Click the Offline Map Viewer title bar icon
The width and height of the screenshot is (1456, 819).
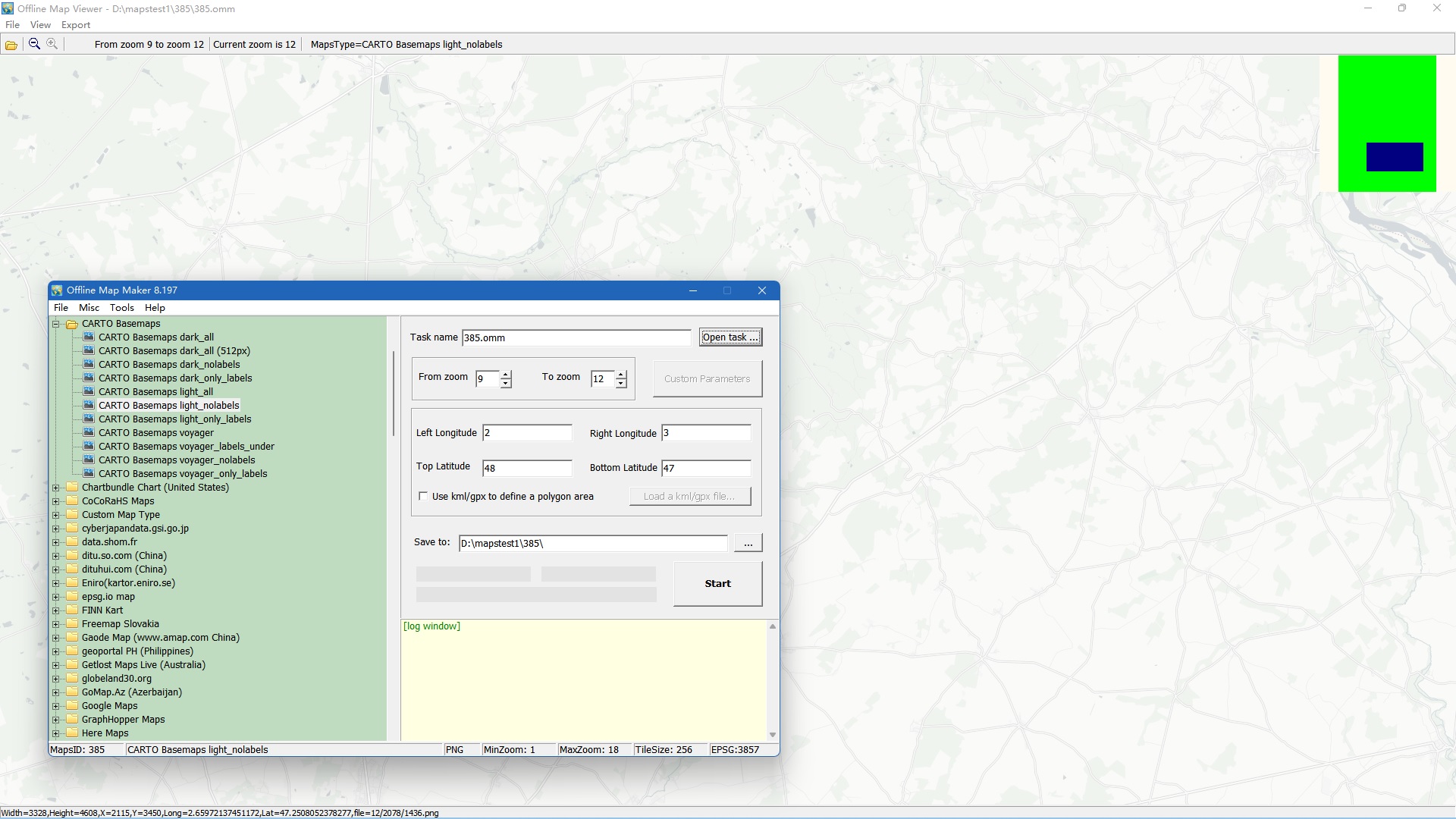tap(9, 8)
